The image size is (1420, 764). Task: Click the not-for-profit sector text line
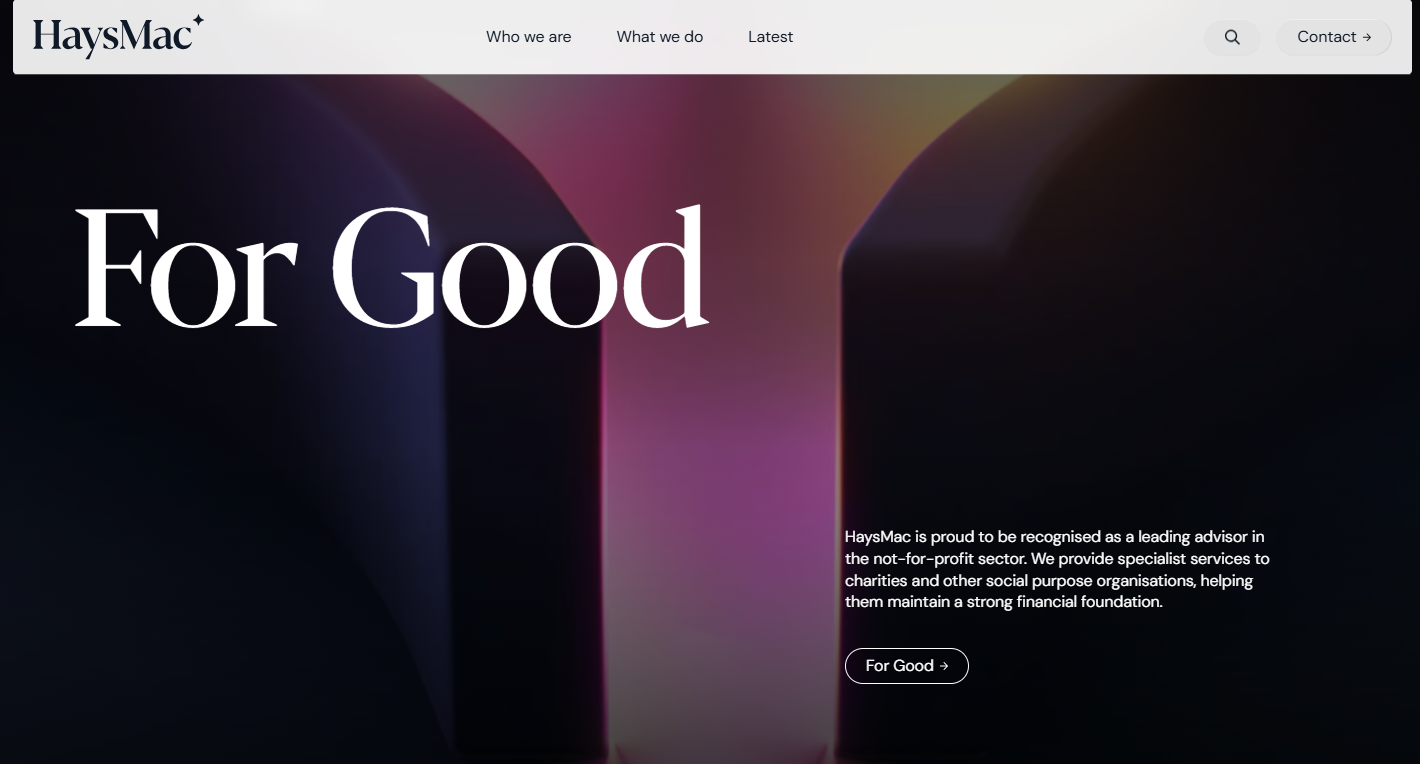[1057, 559]
